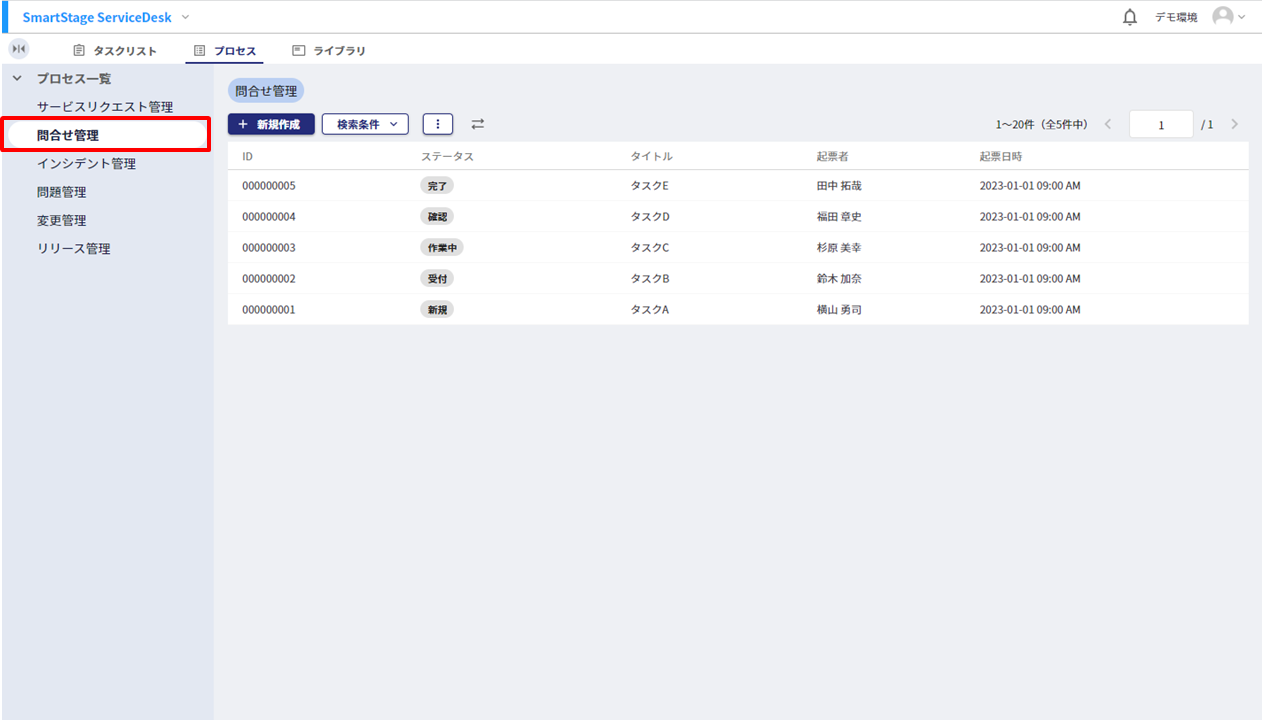Open record 000000005 row
This screenshot has height=720, width=1262.
point(269,186)
